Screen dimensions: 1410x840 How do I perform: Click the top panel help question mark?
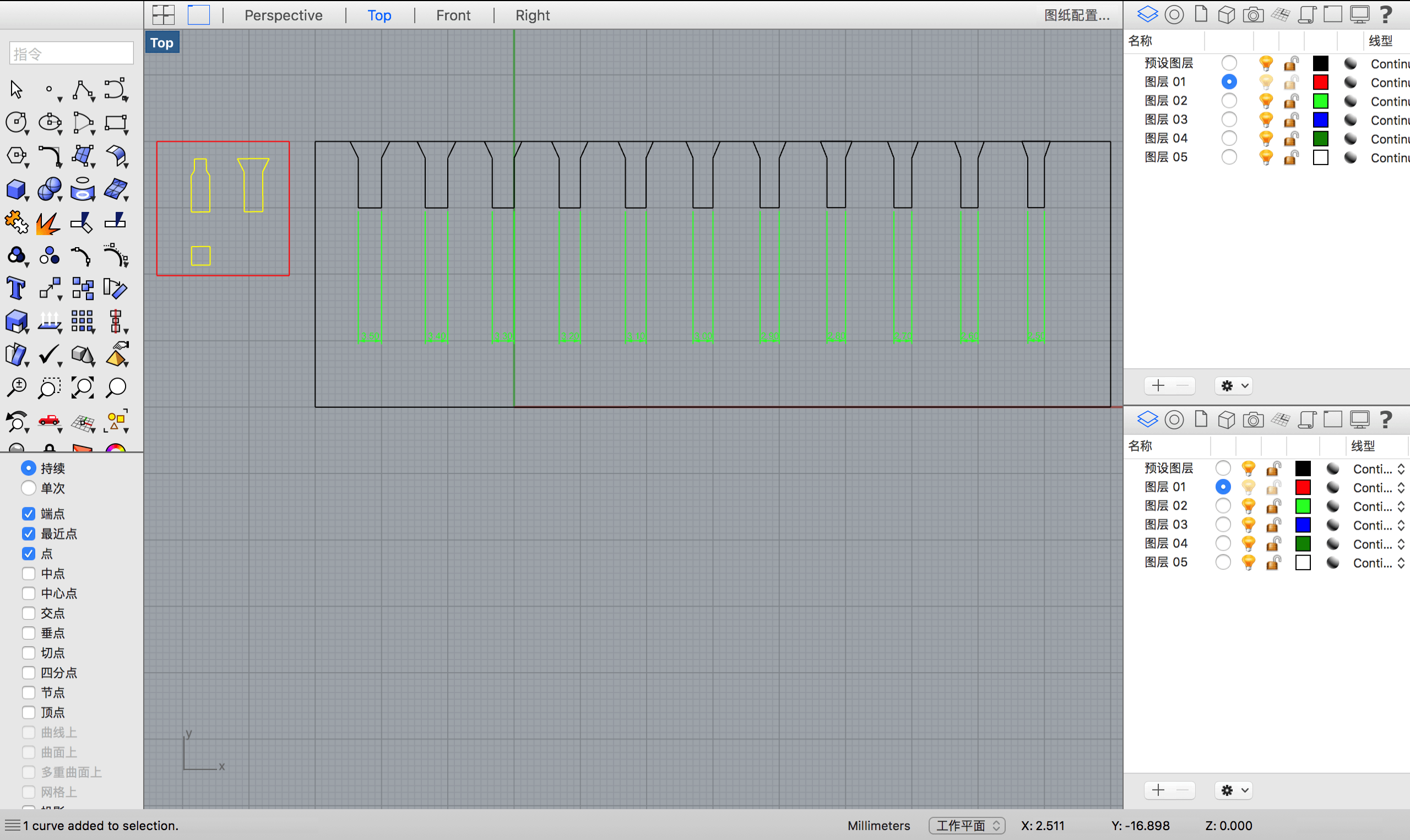click(x=1386, y=14)
